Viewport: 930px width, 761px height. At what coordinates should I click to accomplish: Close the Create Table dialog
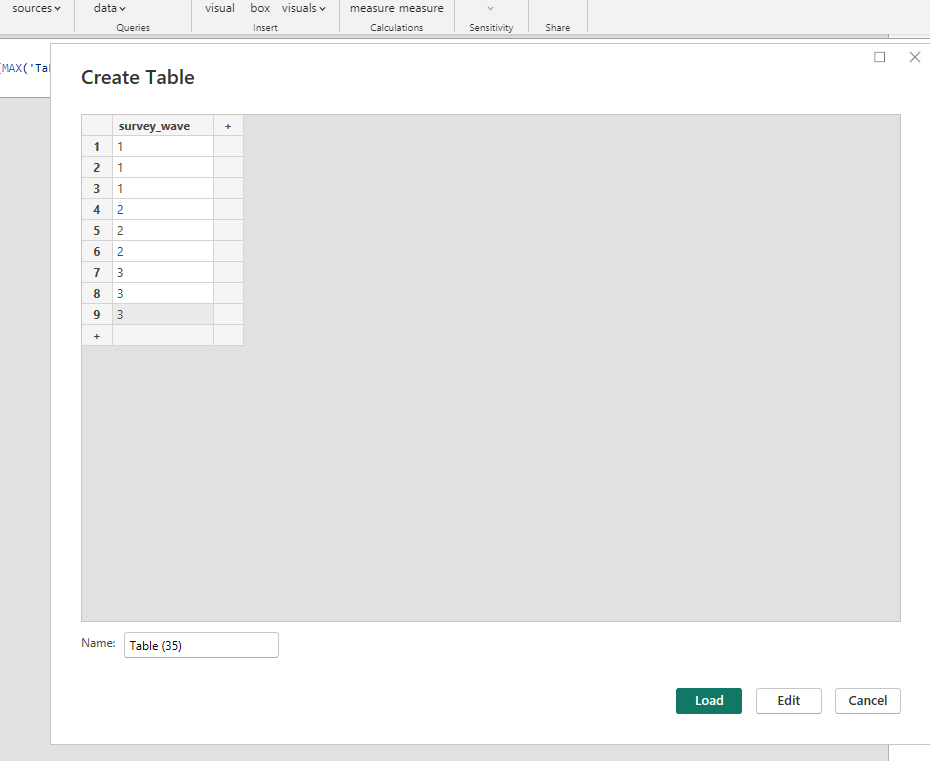pos(915,57)
